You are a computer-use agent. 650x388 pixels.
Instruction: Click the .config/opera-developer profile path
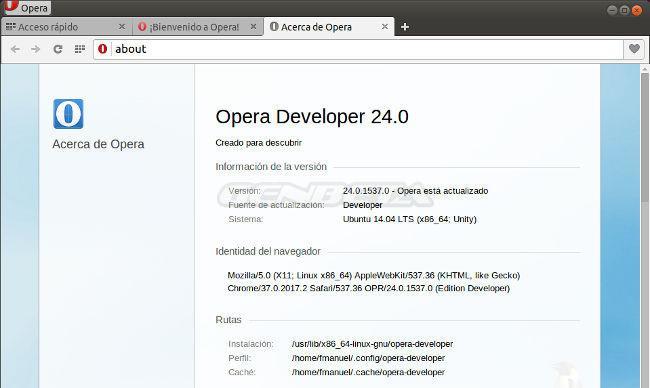point(368,358)
